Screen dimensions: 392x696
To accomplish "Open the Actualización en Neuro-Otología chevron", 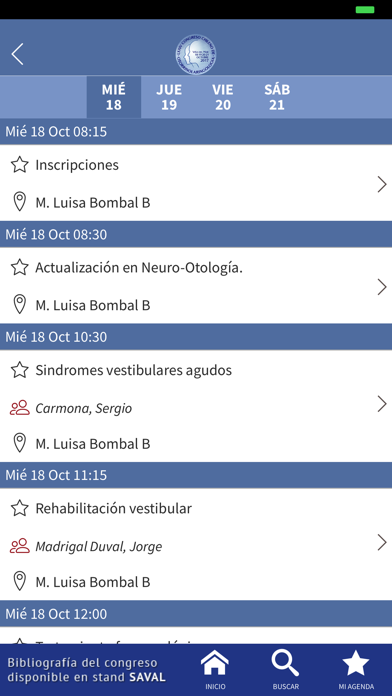I will pyautogui.click(x=382, y=287).
